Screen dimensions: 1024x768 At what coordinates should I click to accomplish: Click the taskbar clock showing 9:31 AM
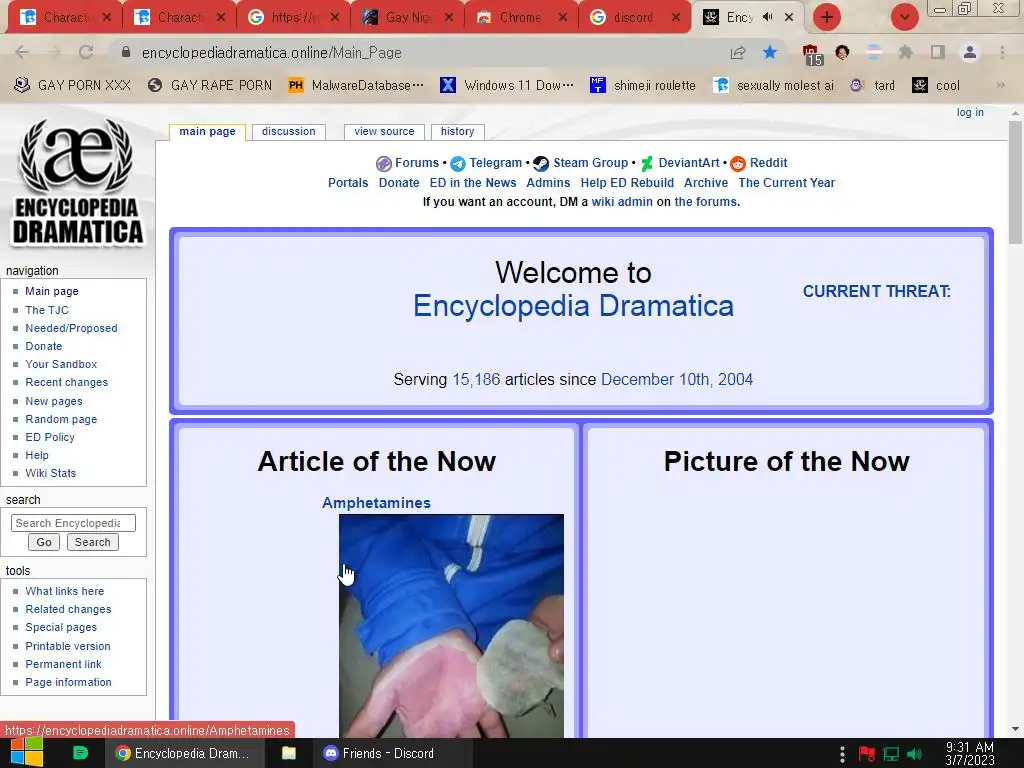[x=970, y=753]
